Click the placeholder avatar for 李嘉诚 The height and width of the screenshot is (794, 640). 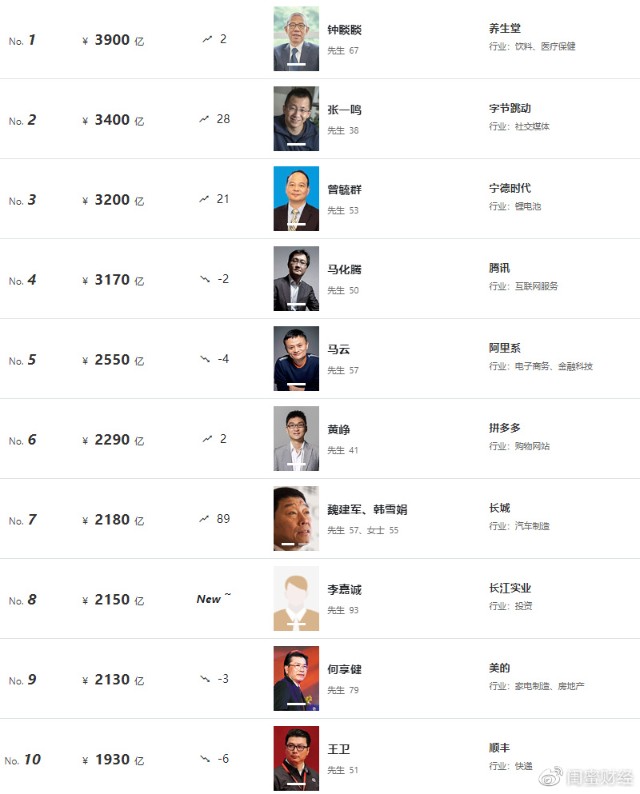(x=296, y=599)
